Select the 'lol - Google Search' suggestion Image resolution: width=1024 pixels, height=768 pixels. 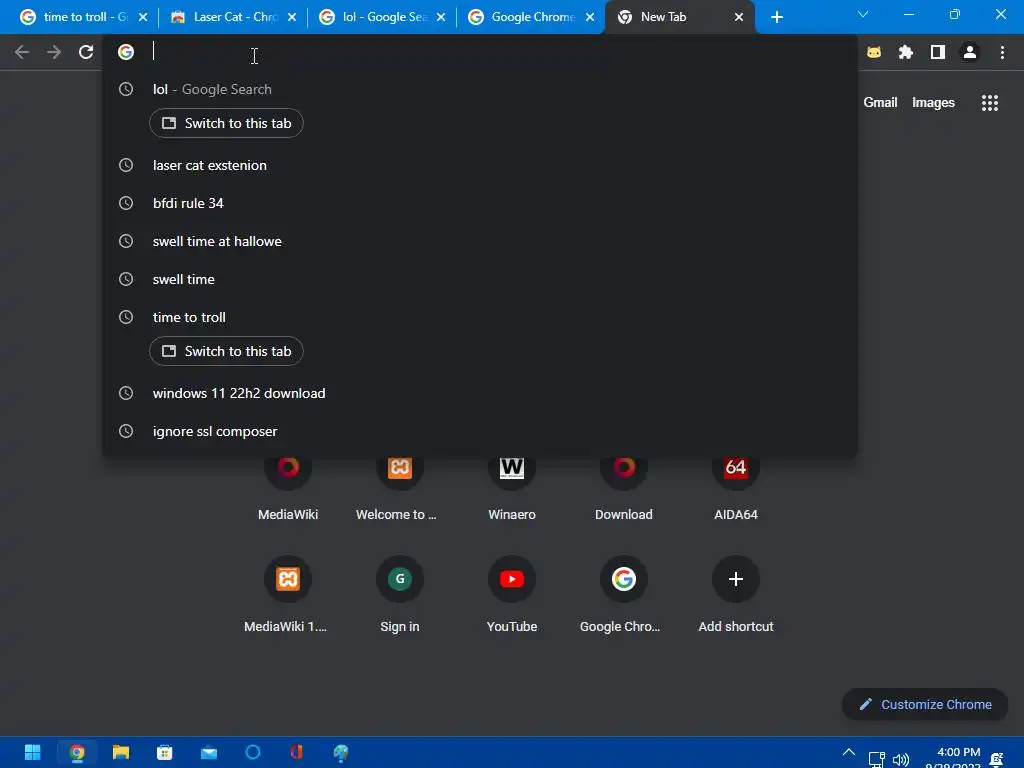pyautogui.click(x=480, y=89)
